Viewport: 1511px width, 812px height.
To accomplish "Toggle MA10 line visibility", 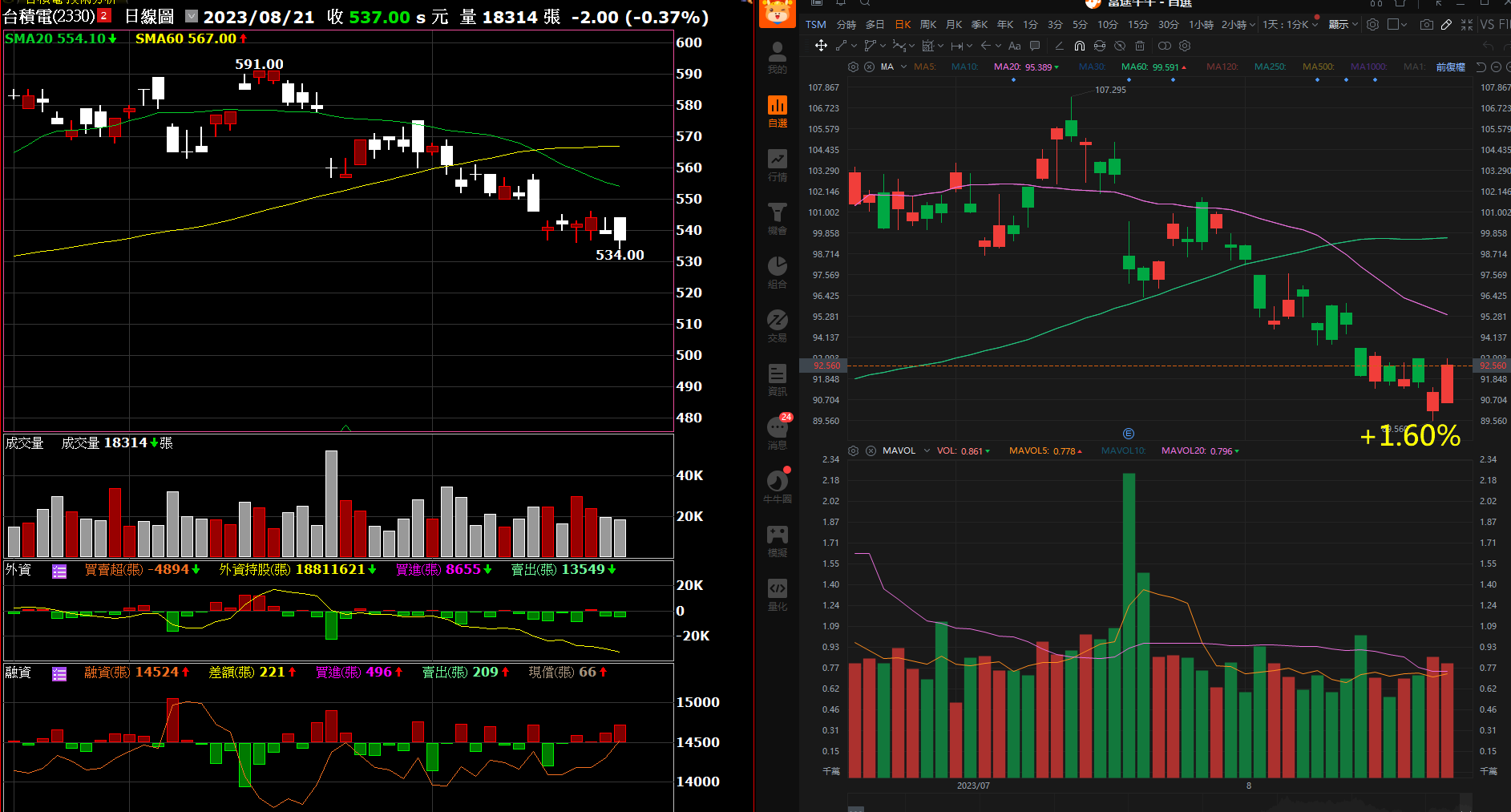I will tap(965, 67).
